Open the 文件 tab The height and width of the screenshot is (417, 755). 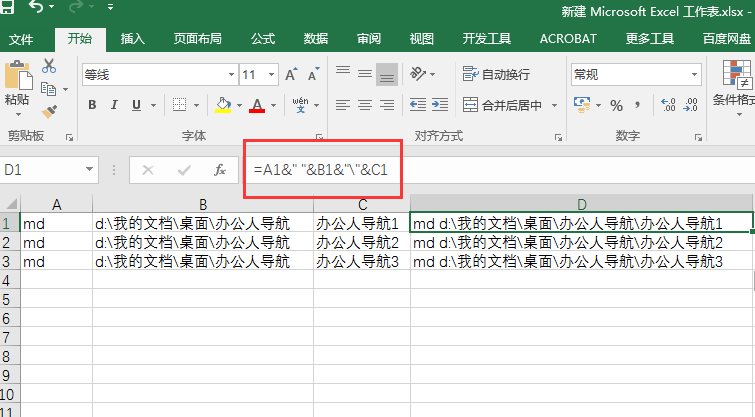(x=21, y=39)
